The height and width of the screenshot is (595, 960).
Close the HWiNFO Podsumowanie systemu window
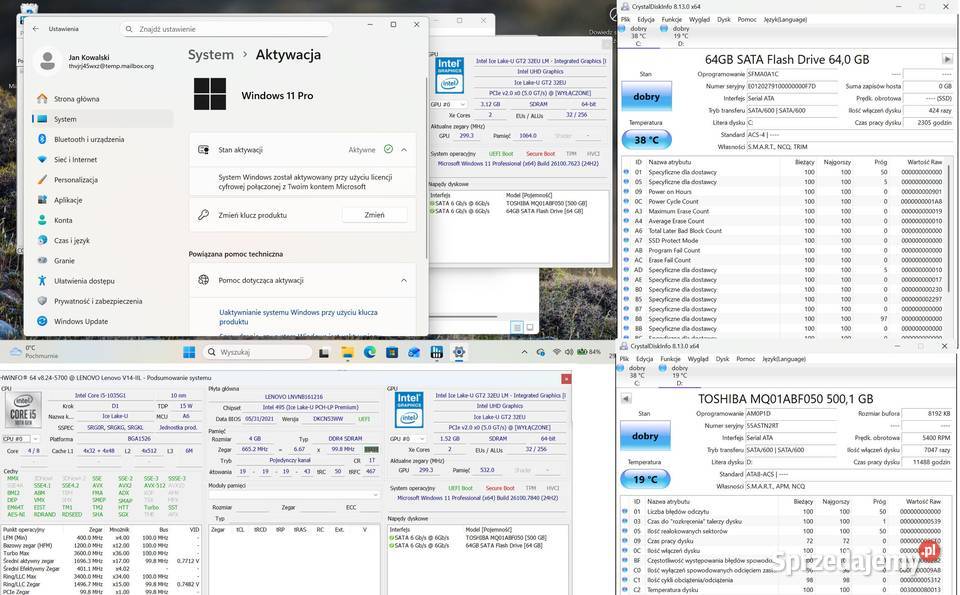pos(566,378)
